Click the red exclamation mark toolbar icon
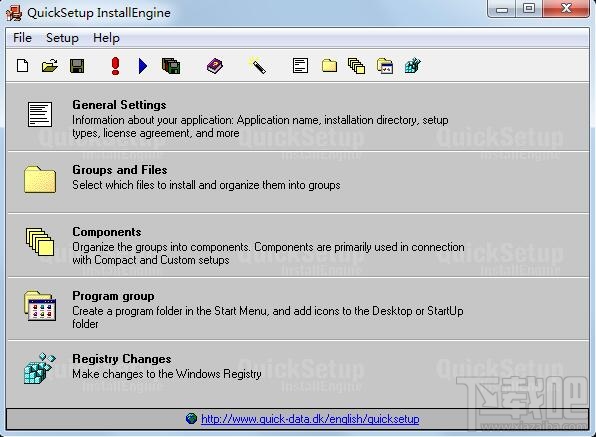Viewport: 596px width, 437px height. (116, 66)
